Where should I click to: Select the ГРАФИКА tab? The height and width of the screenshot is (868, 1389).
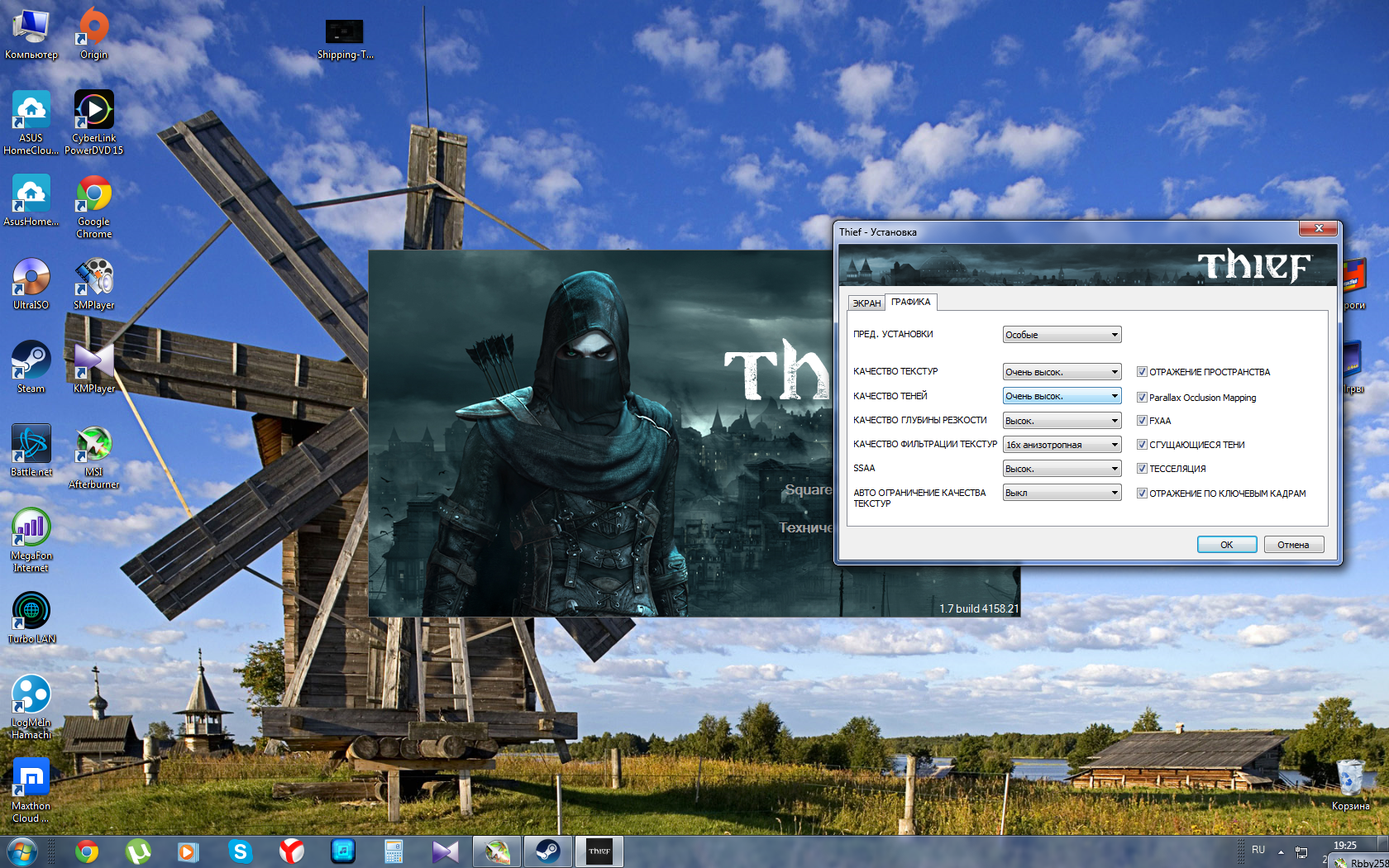[910, 302]
